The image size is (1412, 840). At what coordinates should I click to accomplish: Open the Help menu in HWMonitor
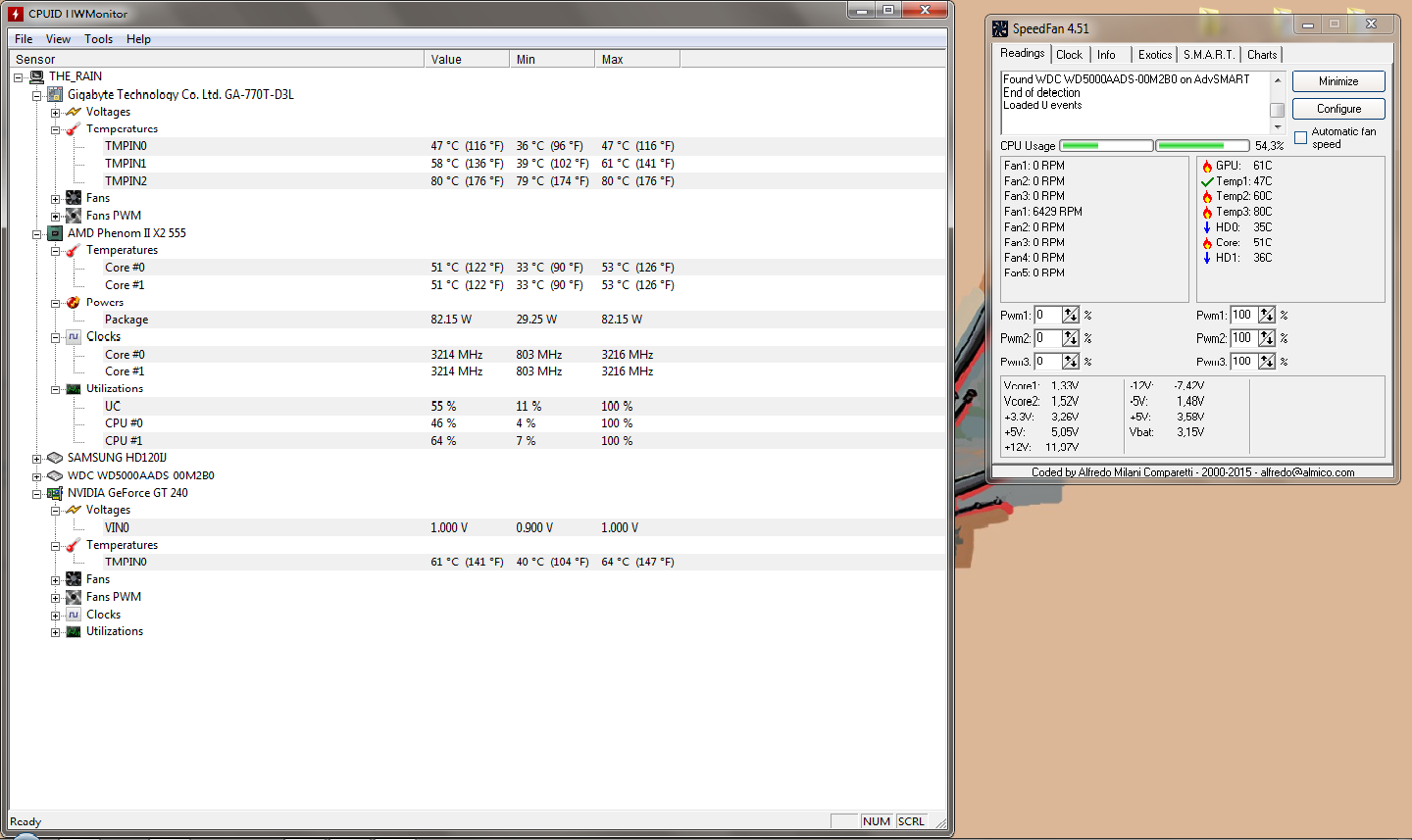(138, 39)
